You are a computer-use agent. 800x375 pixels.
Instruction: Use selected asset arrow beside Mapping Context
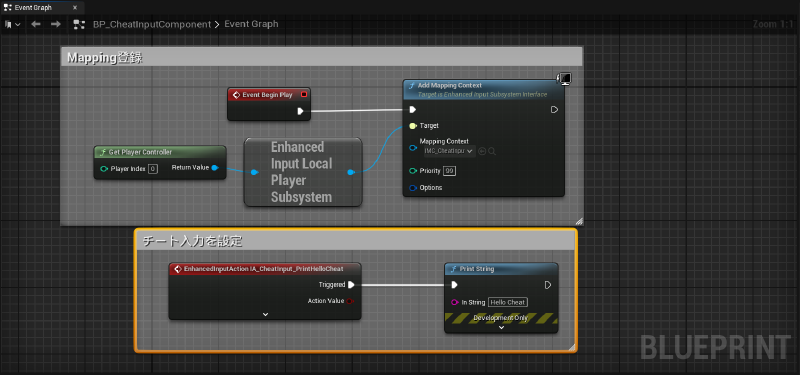click(482, 151)
